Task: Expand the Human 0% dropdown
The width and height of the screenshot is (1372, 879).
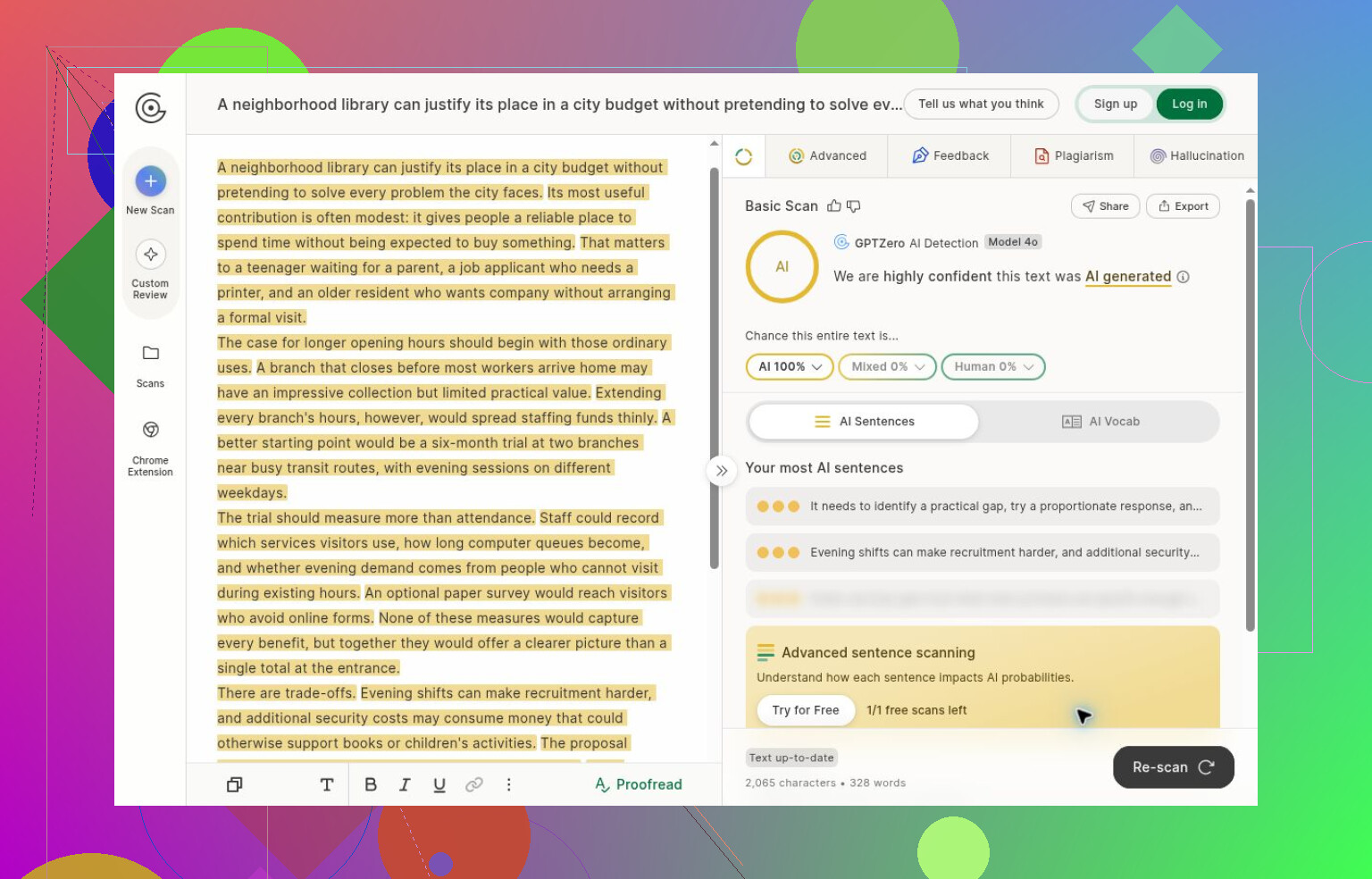Action: 993,366
